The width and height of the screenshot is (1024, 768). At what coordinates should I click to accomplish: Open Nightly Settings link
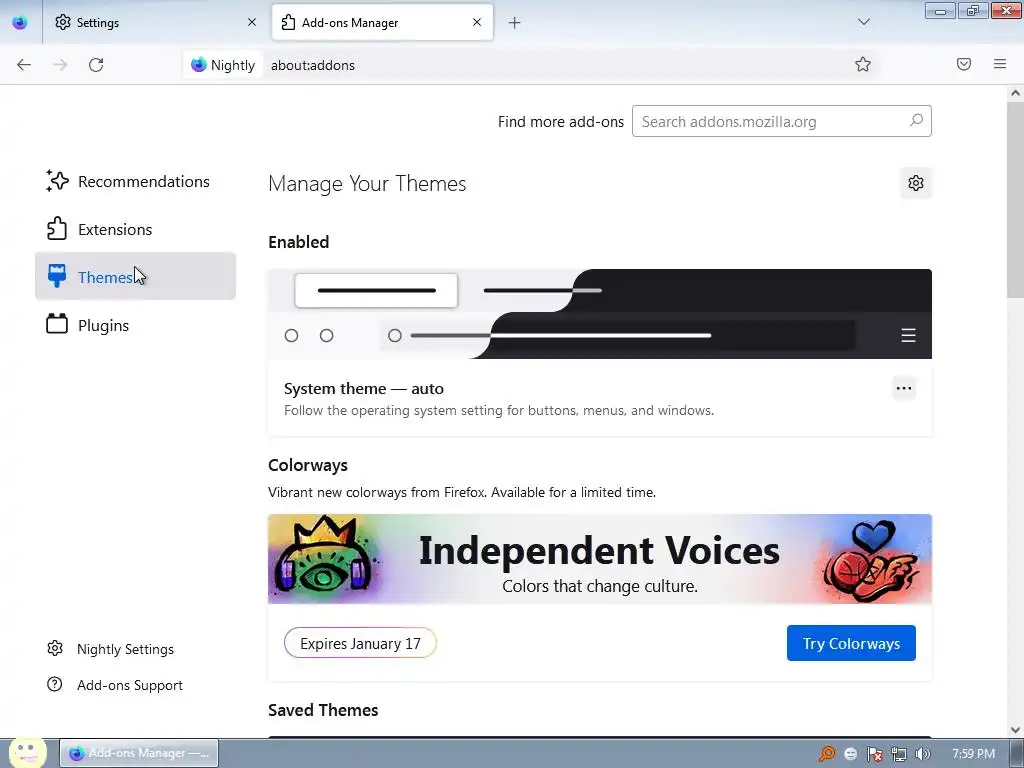coord(110,649)
